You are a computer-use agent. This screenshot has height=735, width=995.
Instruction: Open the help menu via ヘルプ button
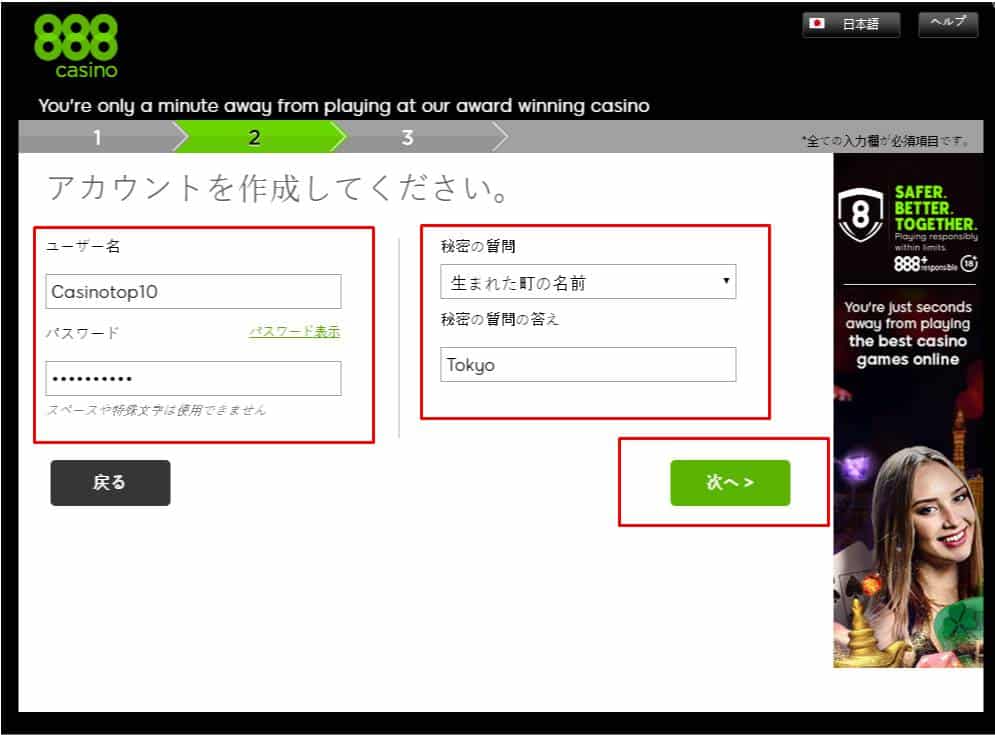pyautogui.click(x=946, y=24)
